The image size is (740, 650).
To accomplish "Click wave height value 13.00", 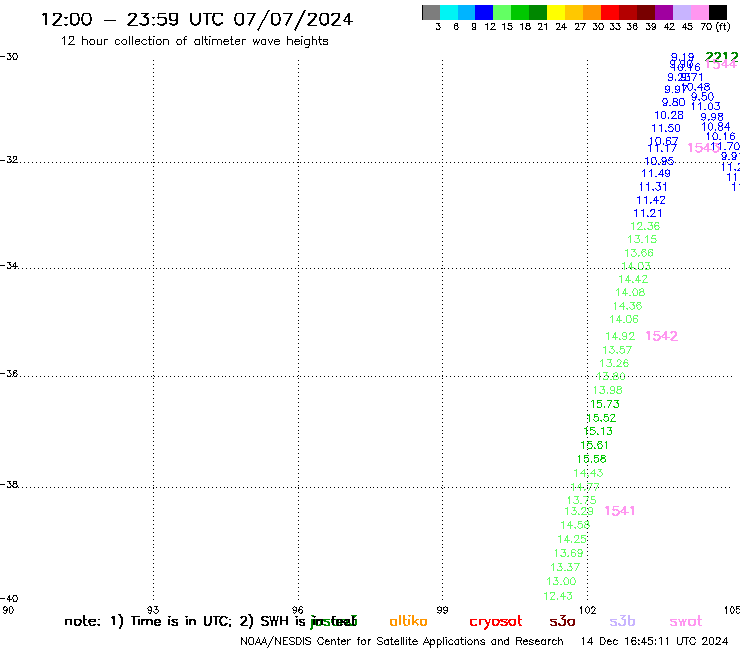I will pyautogui.click(x=561, y=582).
